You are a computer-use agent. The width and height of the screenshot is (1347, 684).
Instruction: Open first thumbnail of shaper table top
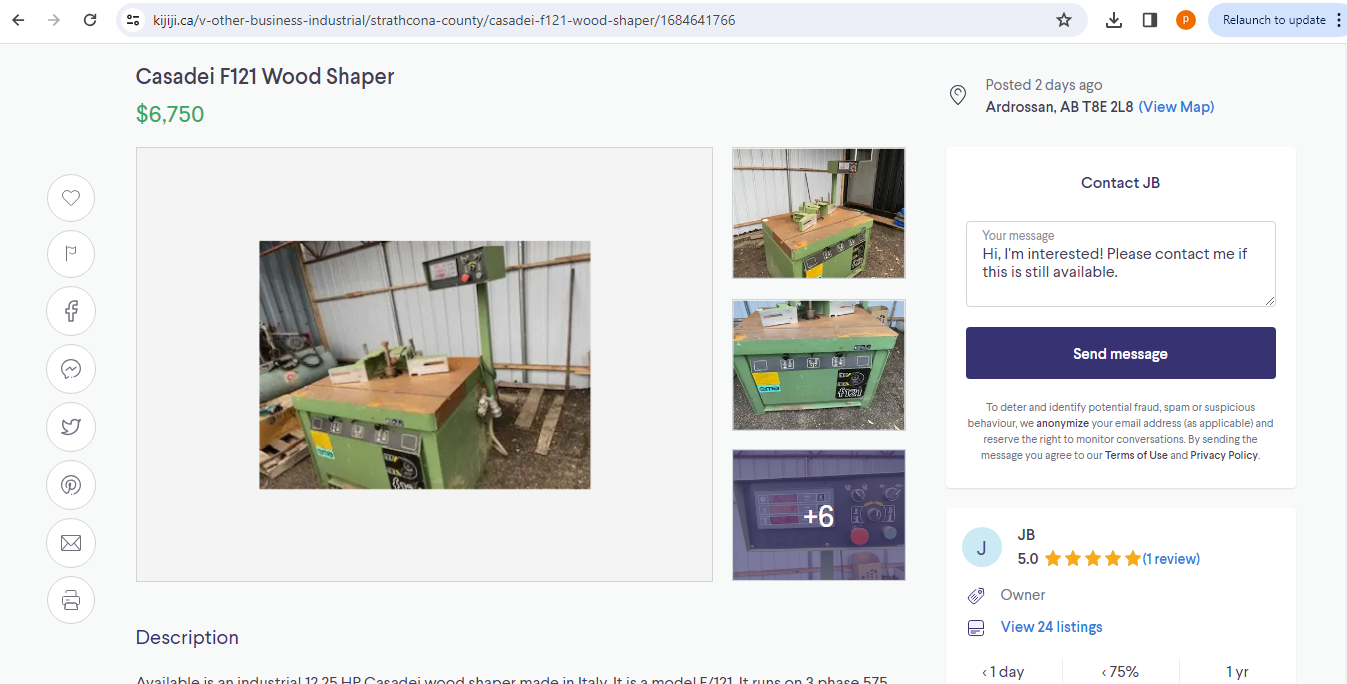point(818,213)
